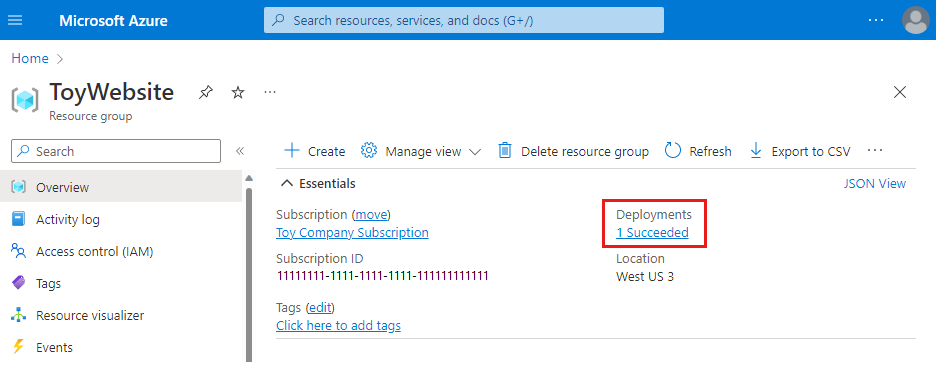This screenshot has width=936, height=365.
Task: Click the Microsoft Azure logo text
Action: tap(113, 21)
